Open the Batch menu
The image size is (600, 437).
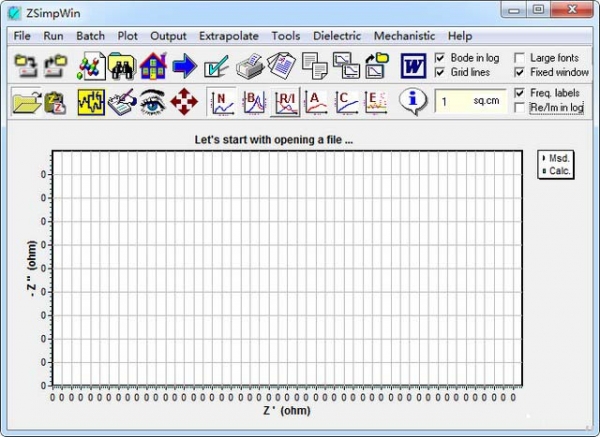coord(90,36)
